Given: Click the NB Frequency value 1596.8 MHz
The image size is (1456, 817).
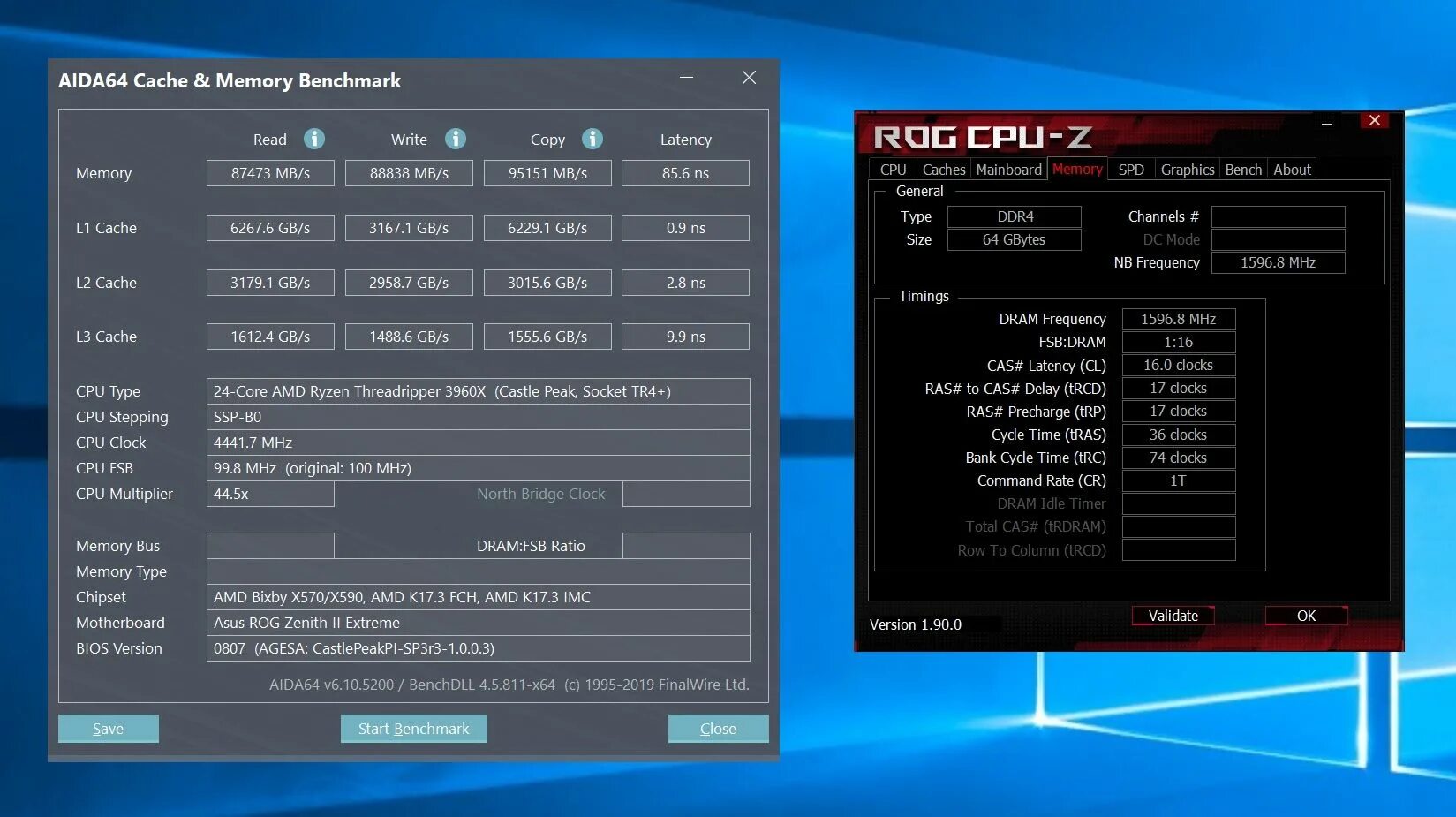Looking at the screenshot, I should pyautogui.click(x=1278, y=262).
